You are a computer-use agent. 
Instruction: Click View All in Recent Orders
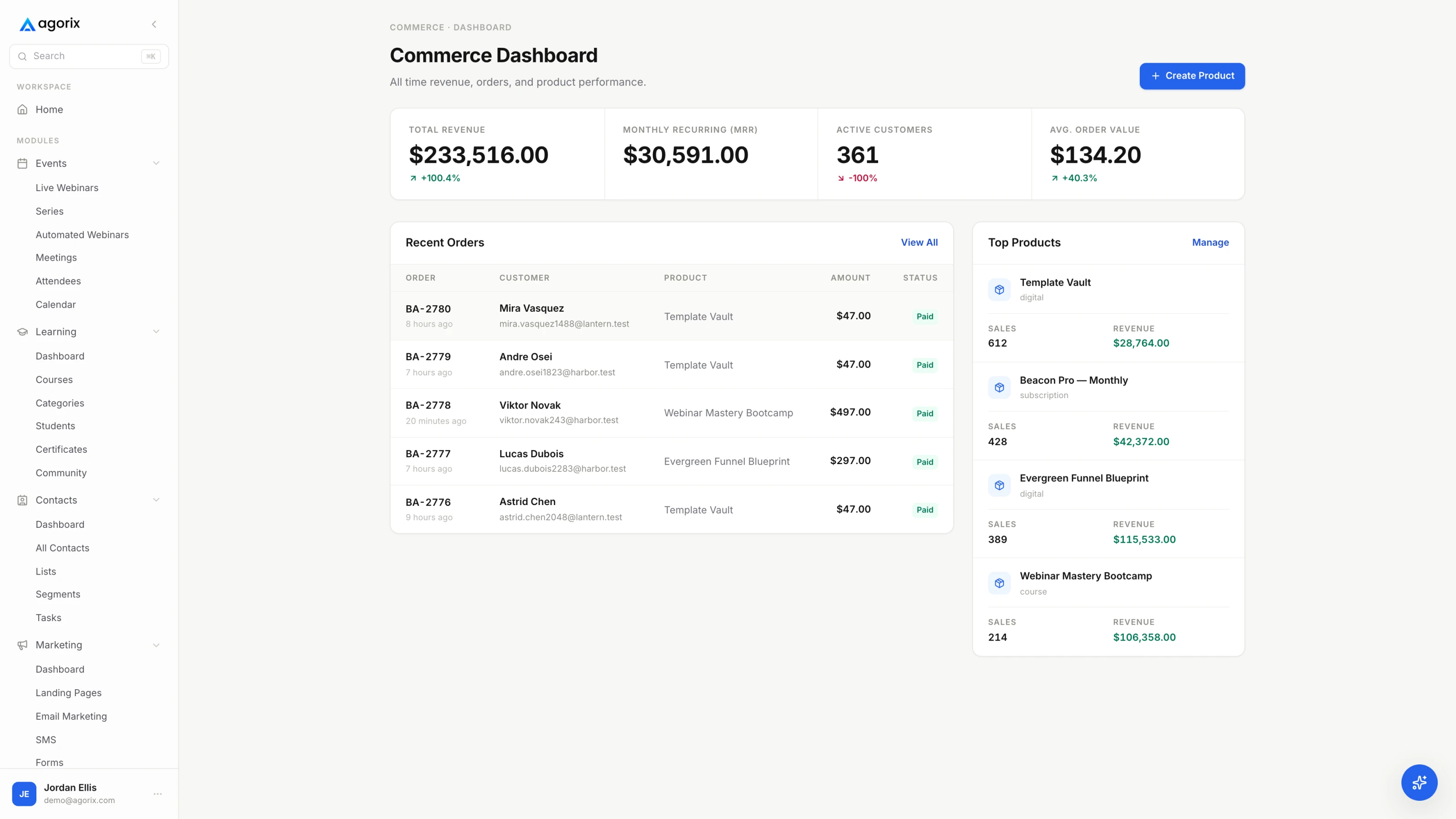point(919,243)
